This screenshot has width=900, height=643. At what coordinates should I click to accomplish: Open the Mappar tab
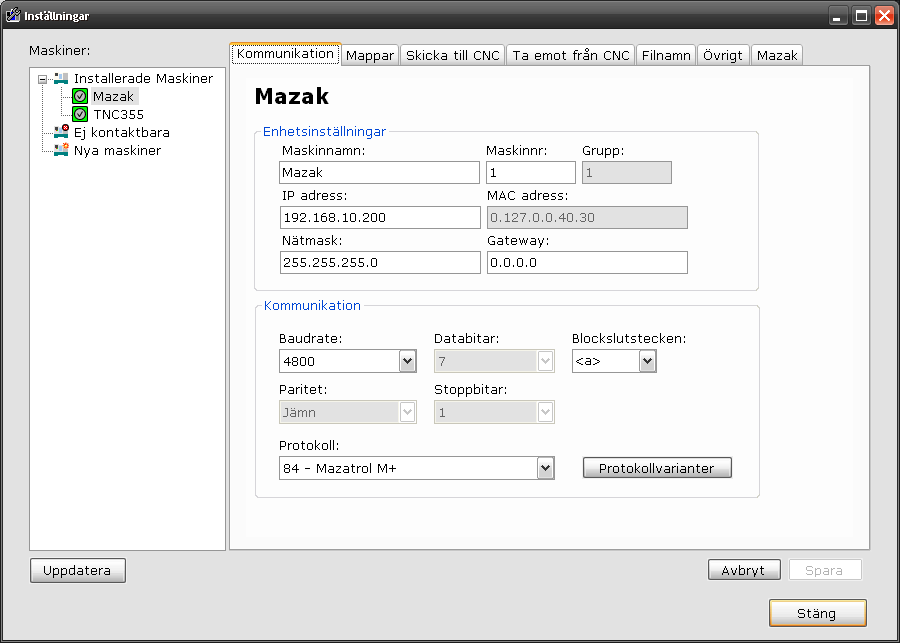[370, 56]
